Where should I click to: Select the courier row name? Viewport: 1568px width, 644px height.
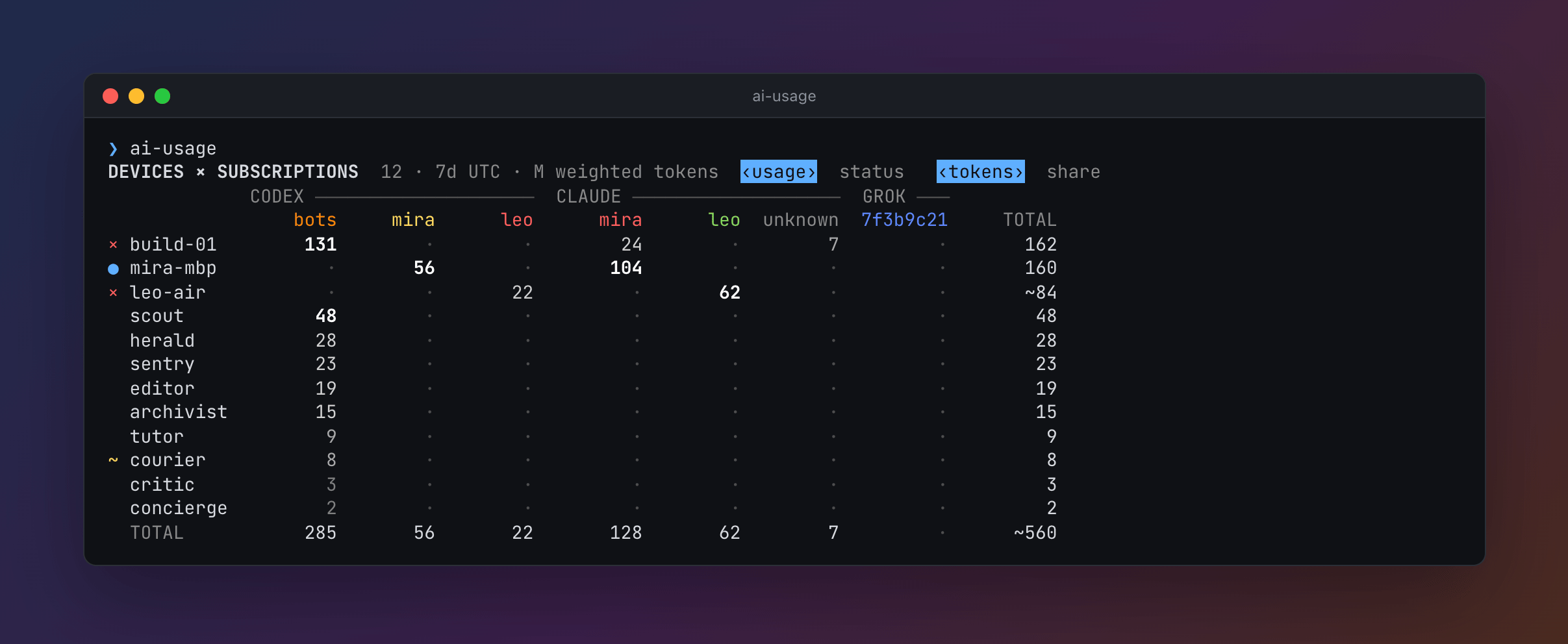(x=168, y=460)
